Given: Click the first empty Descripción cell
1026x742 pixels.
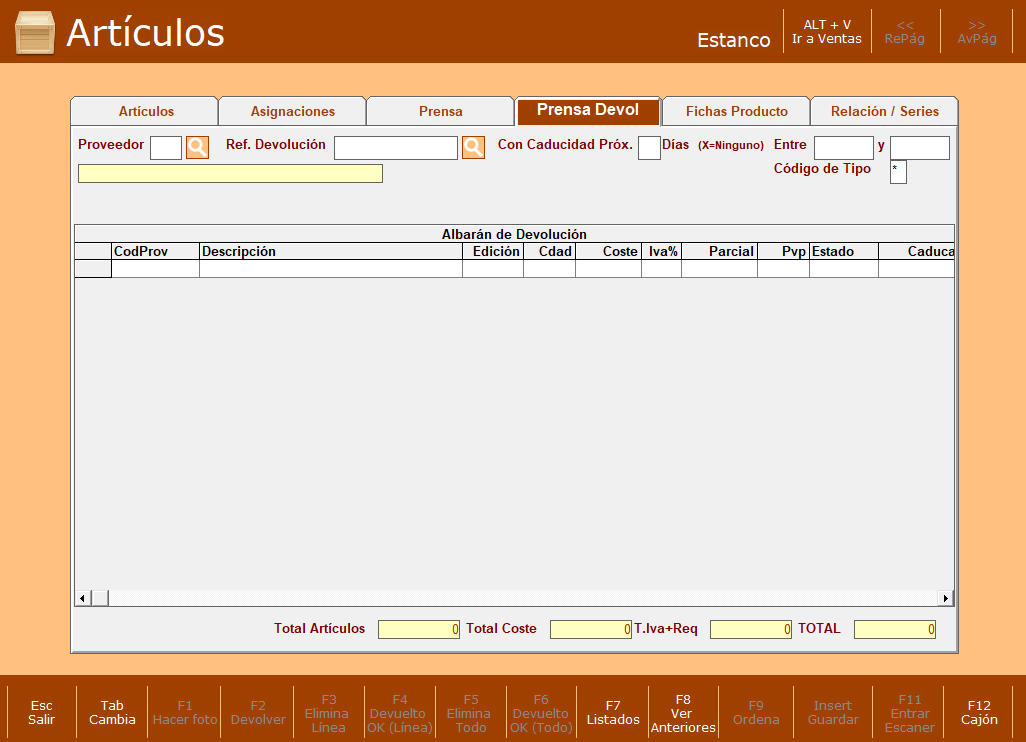Looking at the screenshot, I should point(330,269).
